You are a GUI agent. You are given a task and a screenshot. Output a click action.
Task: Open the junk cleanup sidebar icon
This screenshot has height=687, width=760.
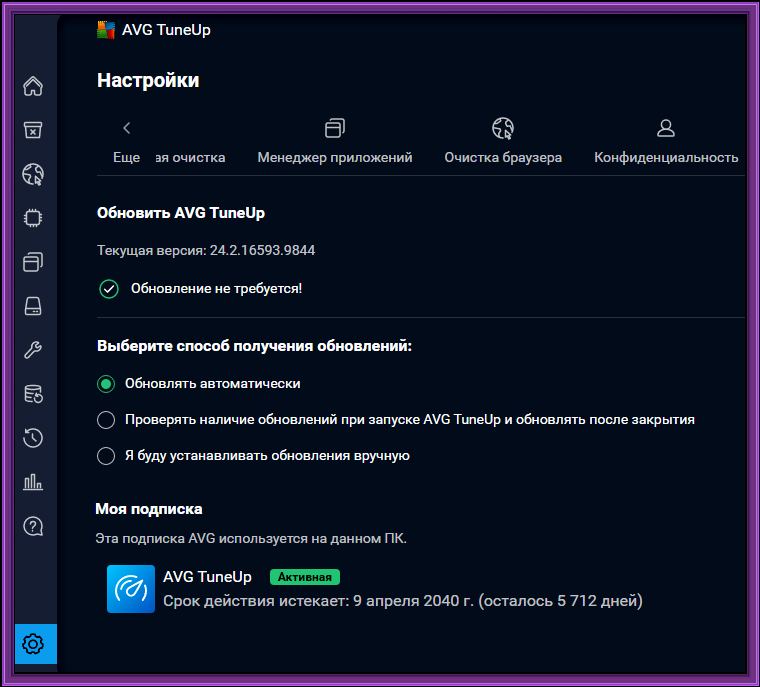[33, 130]
